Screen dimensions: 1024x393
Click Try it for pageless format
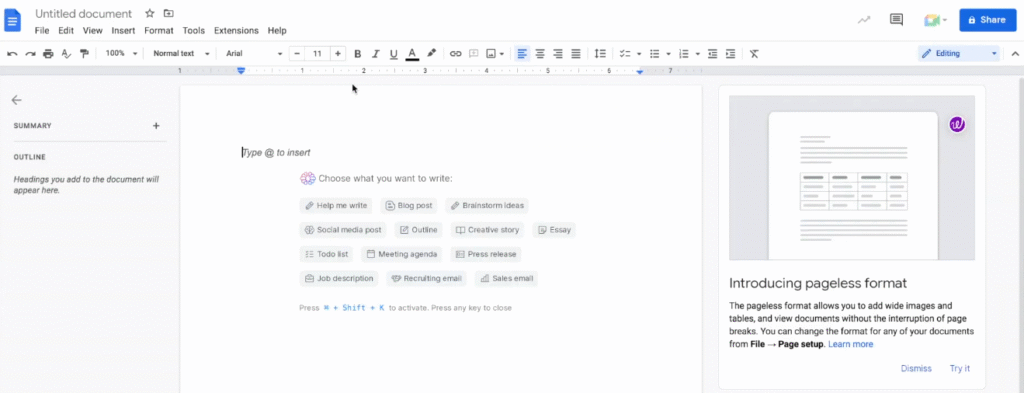[959, 368]
